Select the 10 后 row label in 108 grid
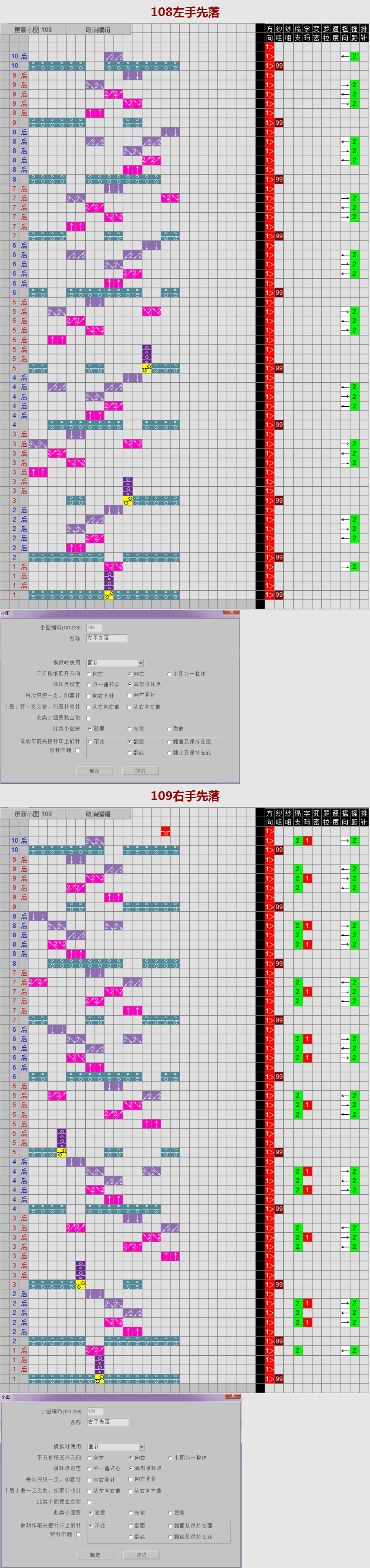Viewport: 370px width, 1568px height. 19,56
